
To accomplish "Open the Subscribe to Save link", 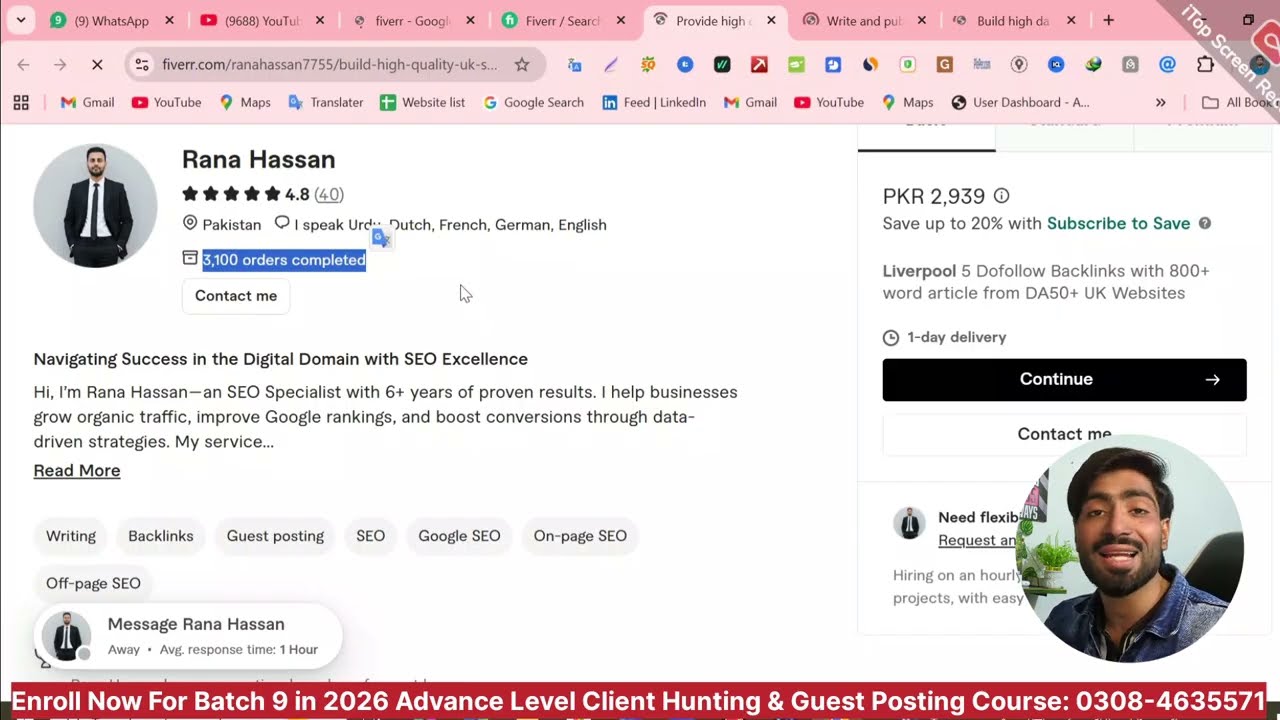I will pos(1118,223).
